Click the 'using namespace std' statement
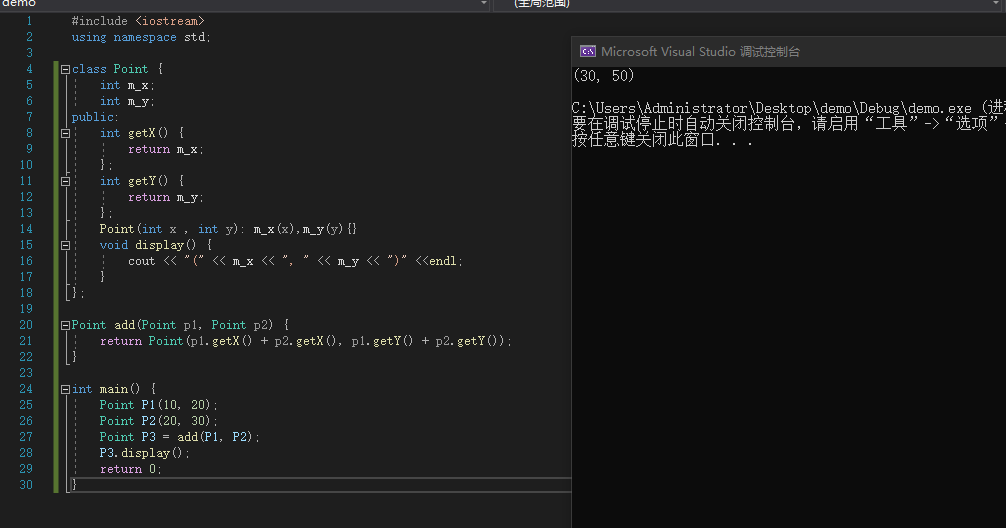Screen dimensions: 1006x528 click(x=140, y=37)
